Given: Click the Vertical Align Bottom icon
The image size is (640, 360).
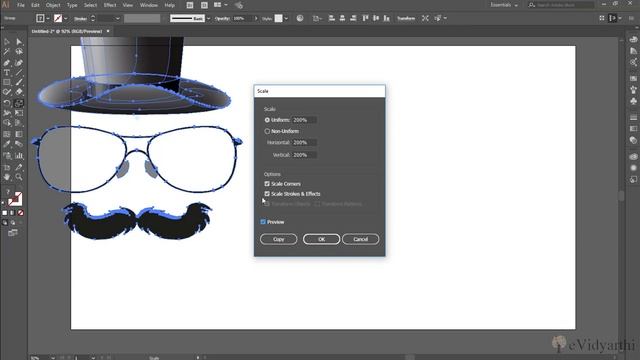Looking at the screenshot, I should point(387,18).
